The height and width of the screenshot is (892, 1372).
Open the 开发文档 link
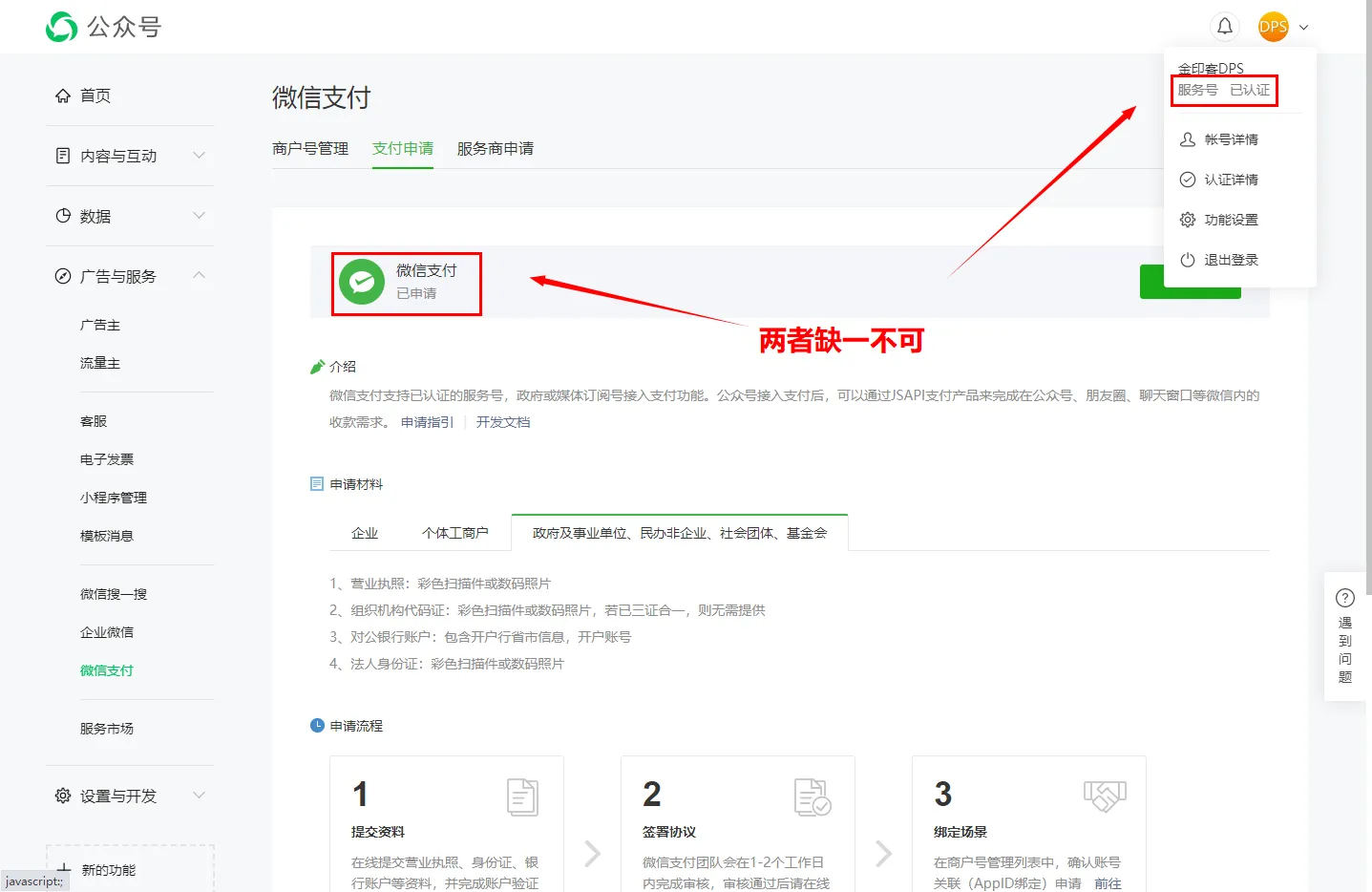click(503, 422)
